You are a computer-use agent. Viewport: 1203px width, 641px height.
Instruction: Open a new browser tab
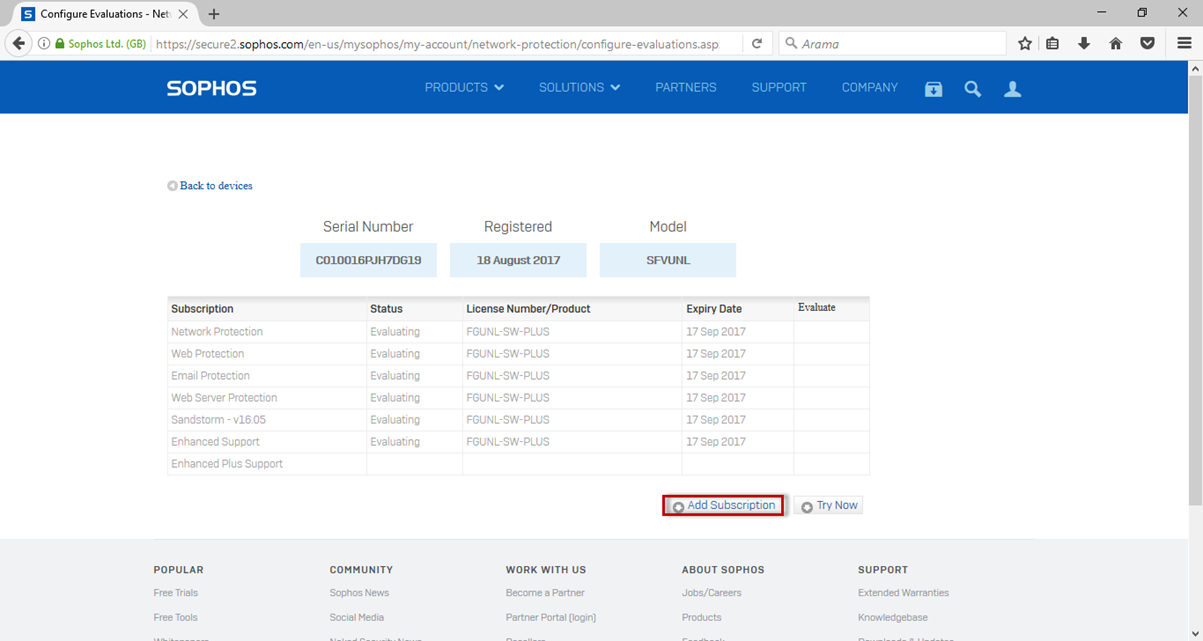click(214, 14)
